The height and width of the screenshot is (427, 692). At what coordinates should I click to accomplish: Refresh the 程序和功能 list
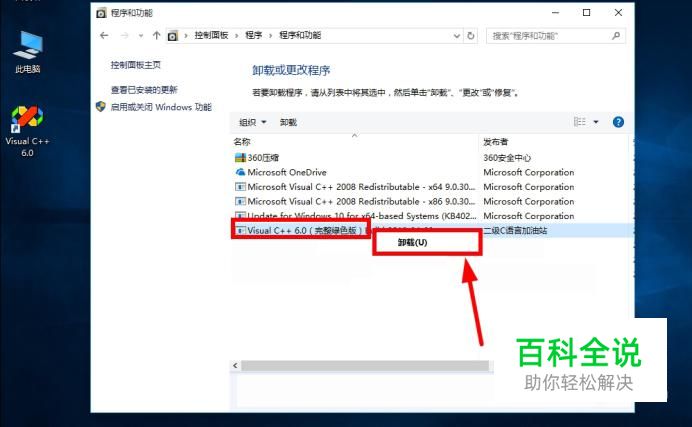click(x=470, y=36)
